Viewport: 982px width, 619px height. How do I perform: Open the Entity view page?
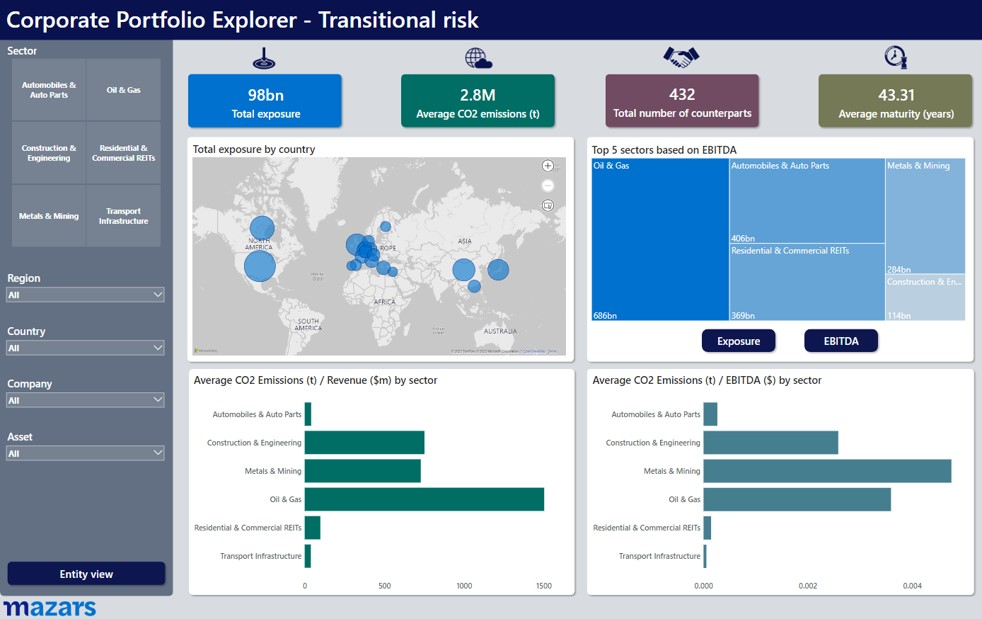86,574
